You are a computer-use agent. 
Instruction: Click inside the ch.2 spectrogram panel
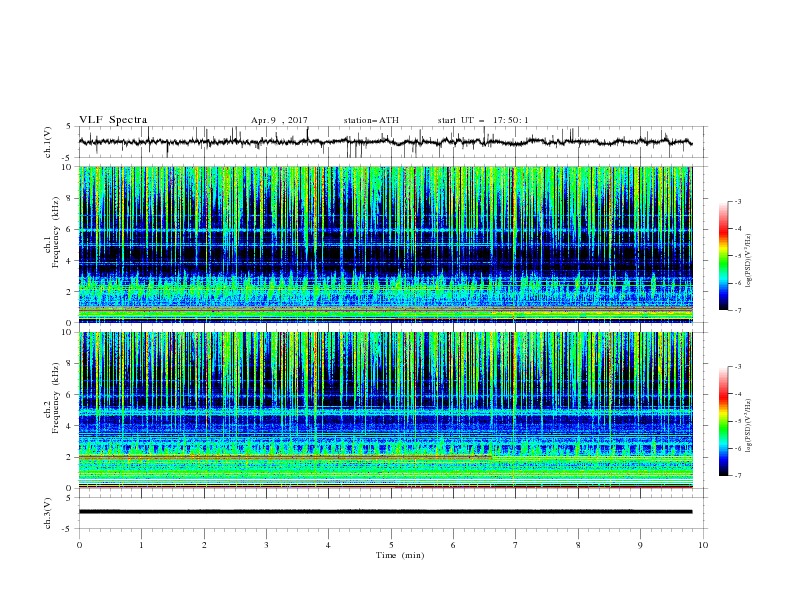coord(385,410)
